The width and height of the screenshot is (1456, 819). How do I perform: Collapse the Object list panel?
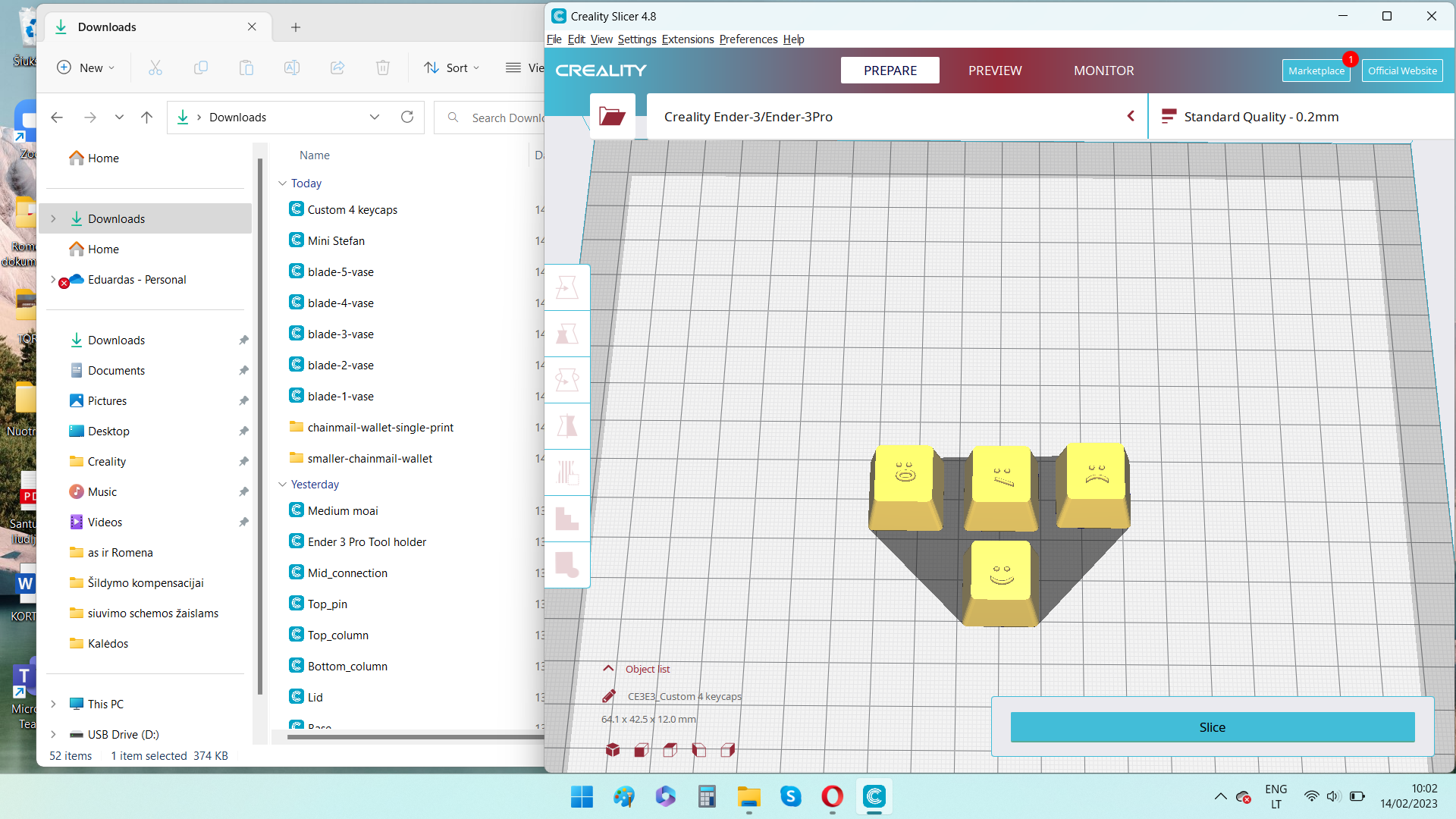coord(608,669)
